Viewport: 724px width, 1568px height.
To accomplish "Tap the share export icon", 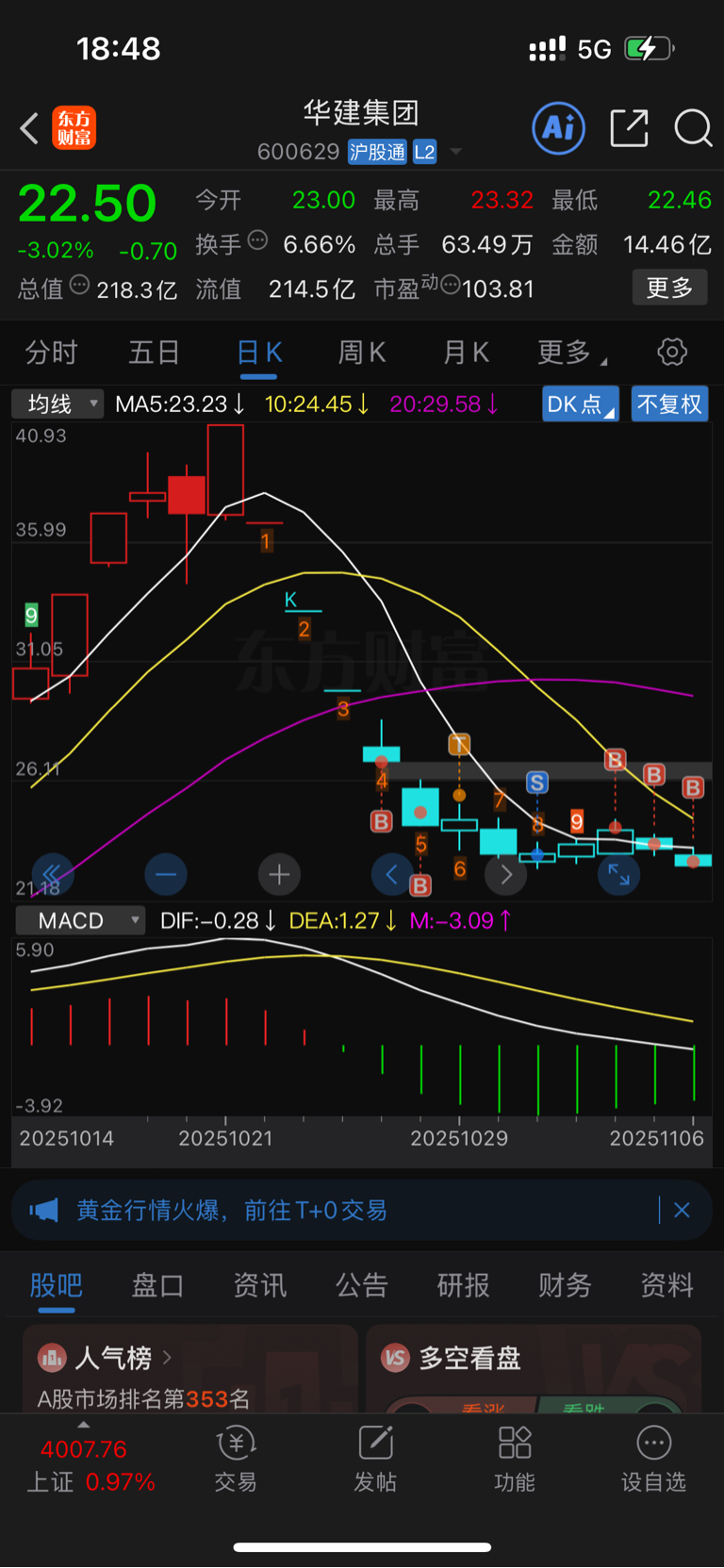I will (x=629, y=128).
